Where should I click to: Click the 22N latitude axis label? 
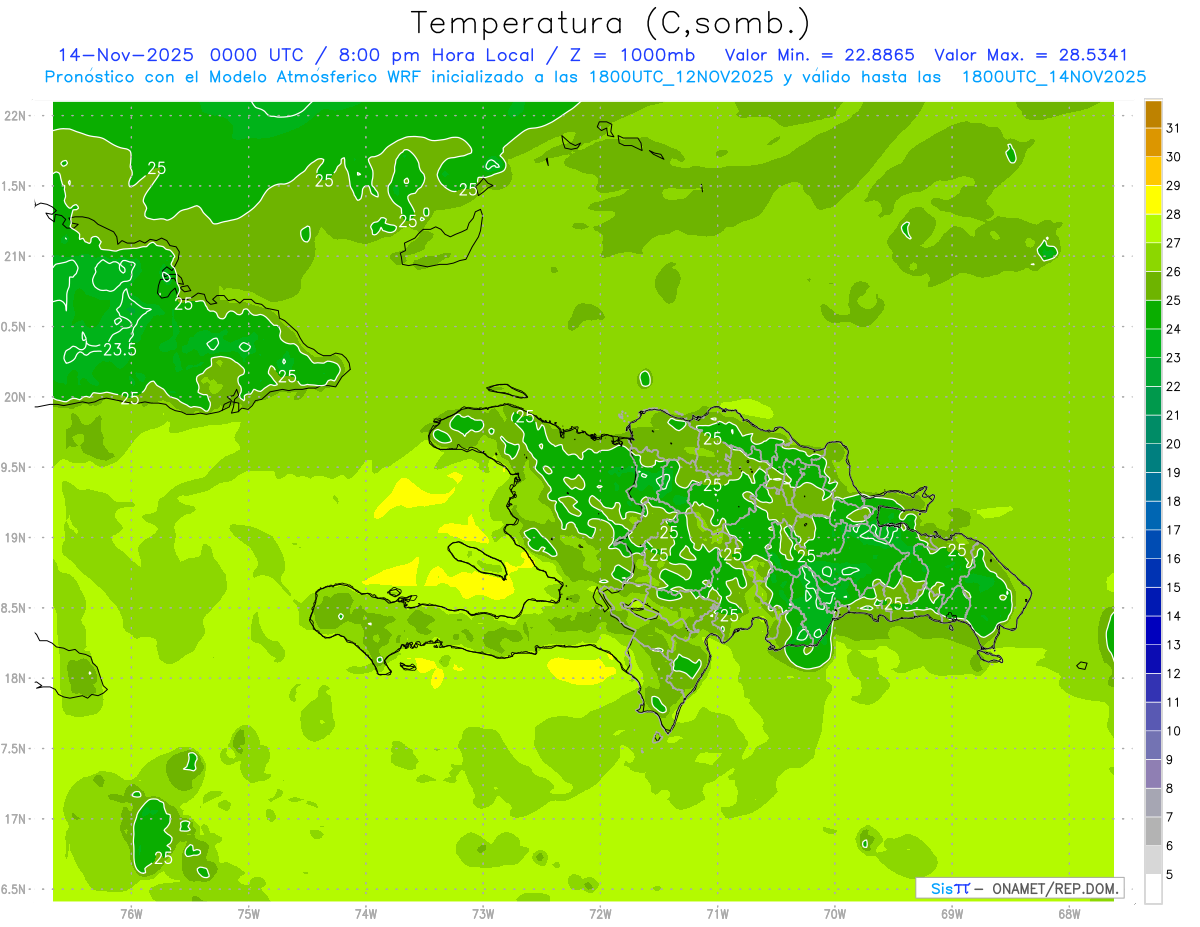pyautogui.click(x=15, y=116)
